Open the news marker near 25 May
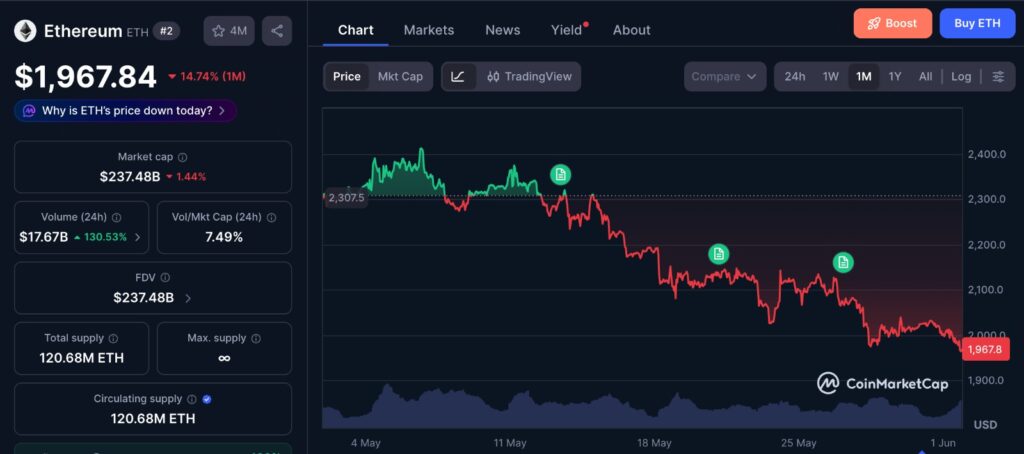1024x454 pixels. click(x=842, y=263)
